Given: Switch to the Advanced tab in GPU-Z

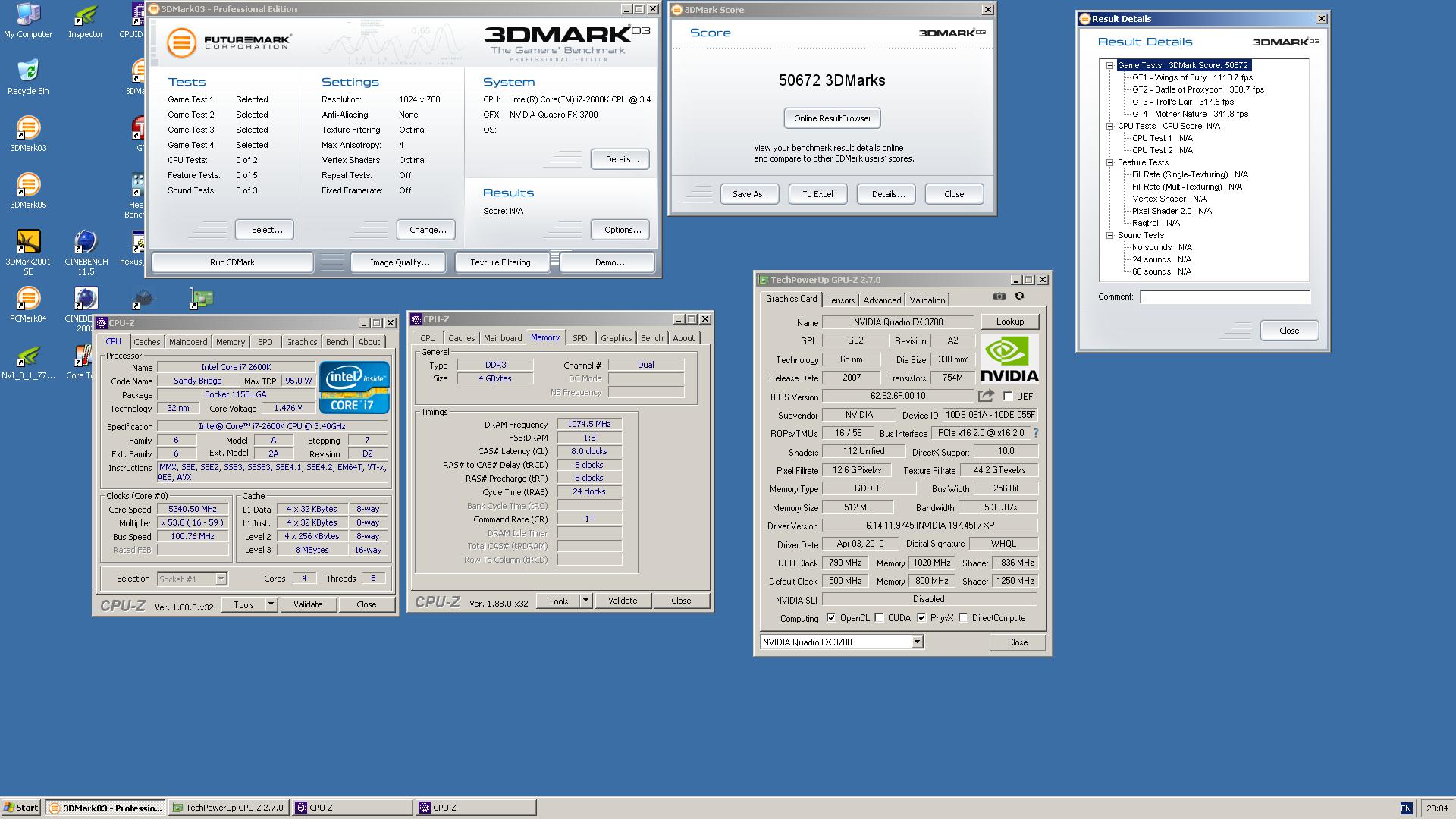Looking at the screenshot, I should point(882,300).
